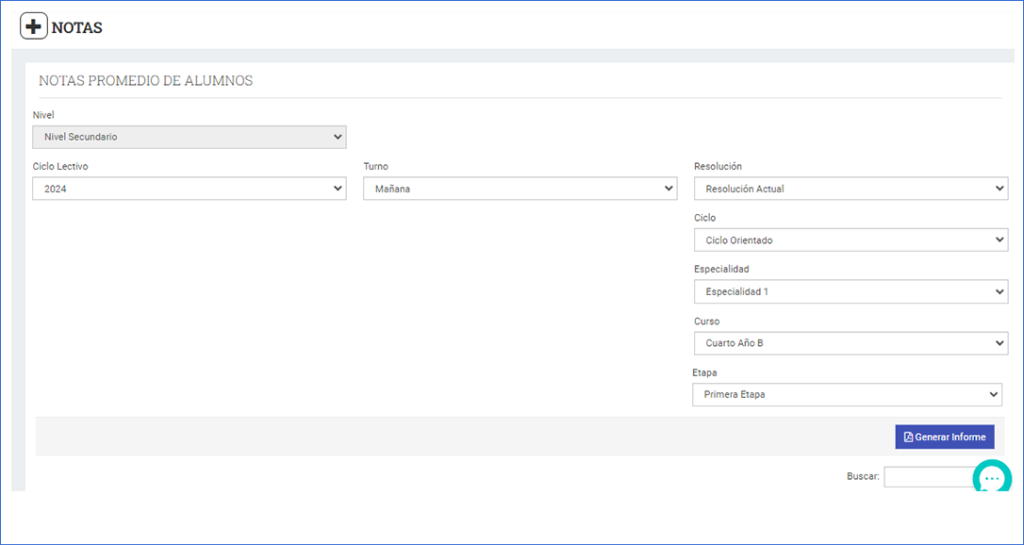Open the Curso dropdown showing Cuarto Año B

(851, 343)
